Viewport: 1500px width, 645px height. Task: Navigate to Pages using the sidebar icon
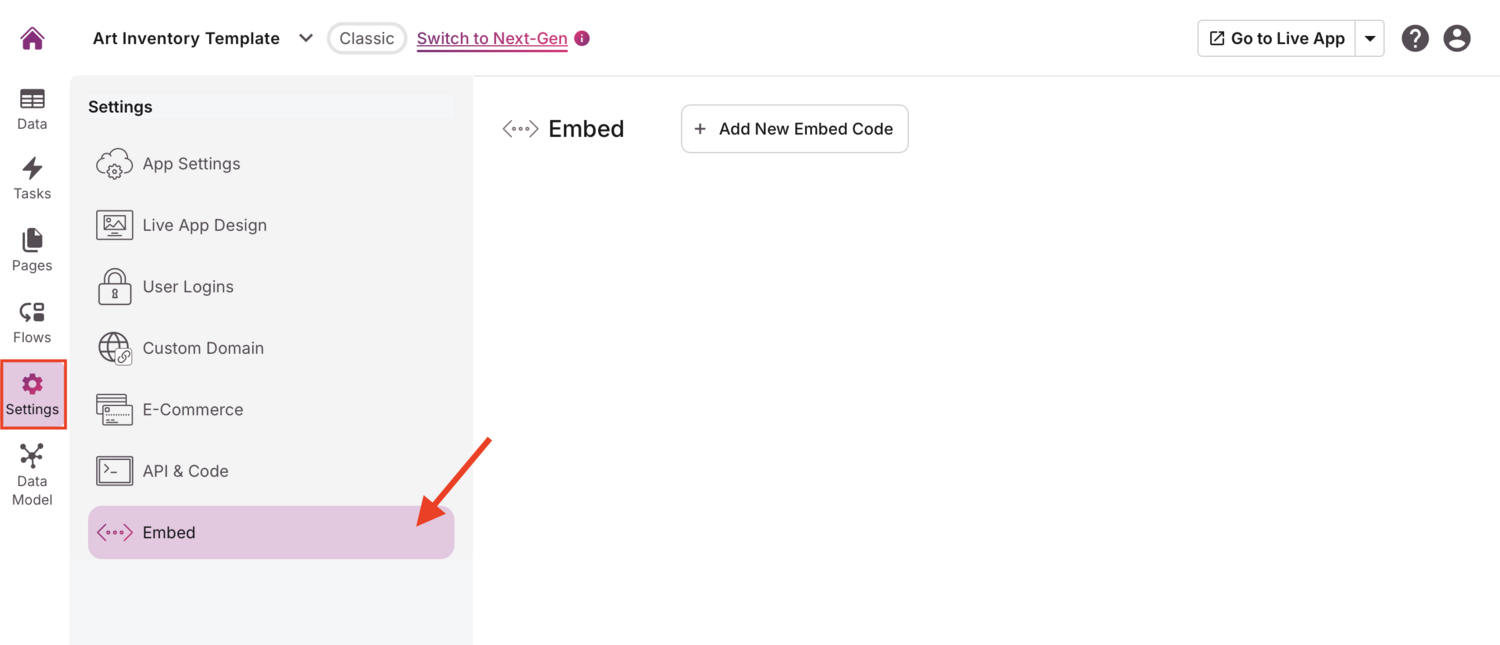pos(31,249)
